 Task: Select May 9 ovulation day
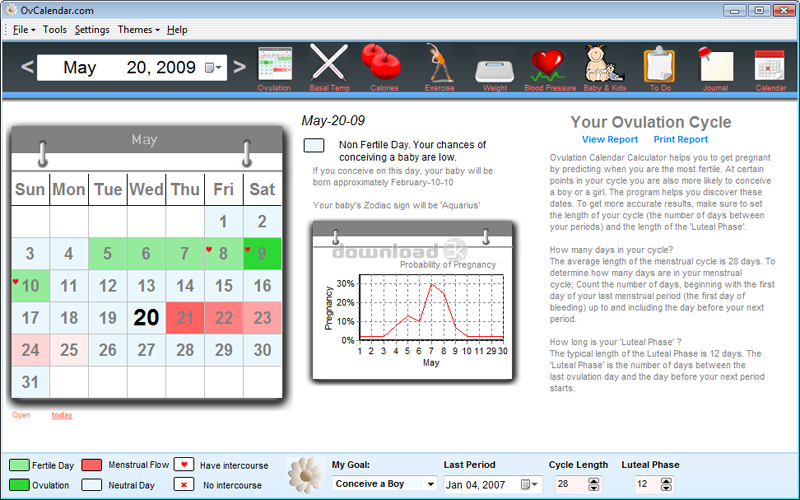[x=262, y=254]
